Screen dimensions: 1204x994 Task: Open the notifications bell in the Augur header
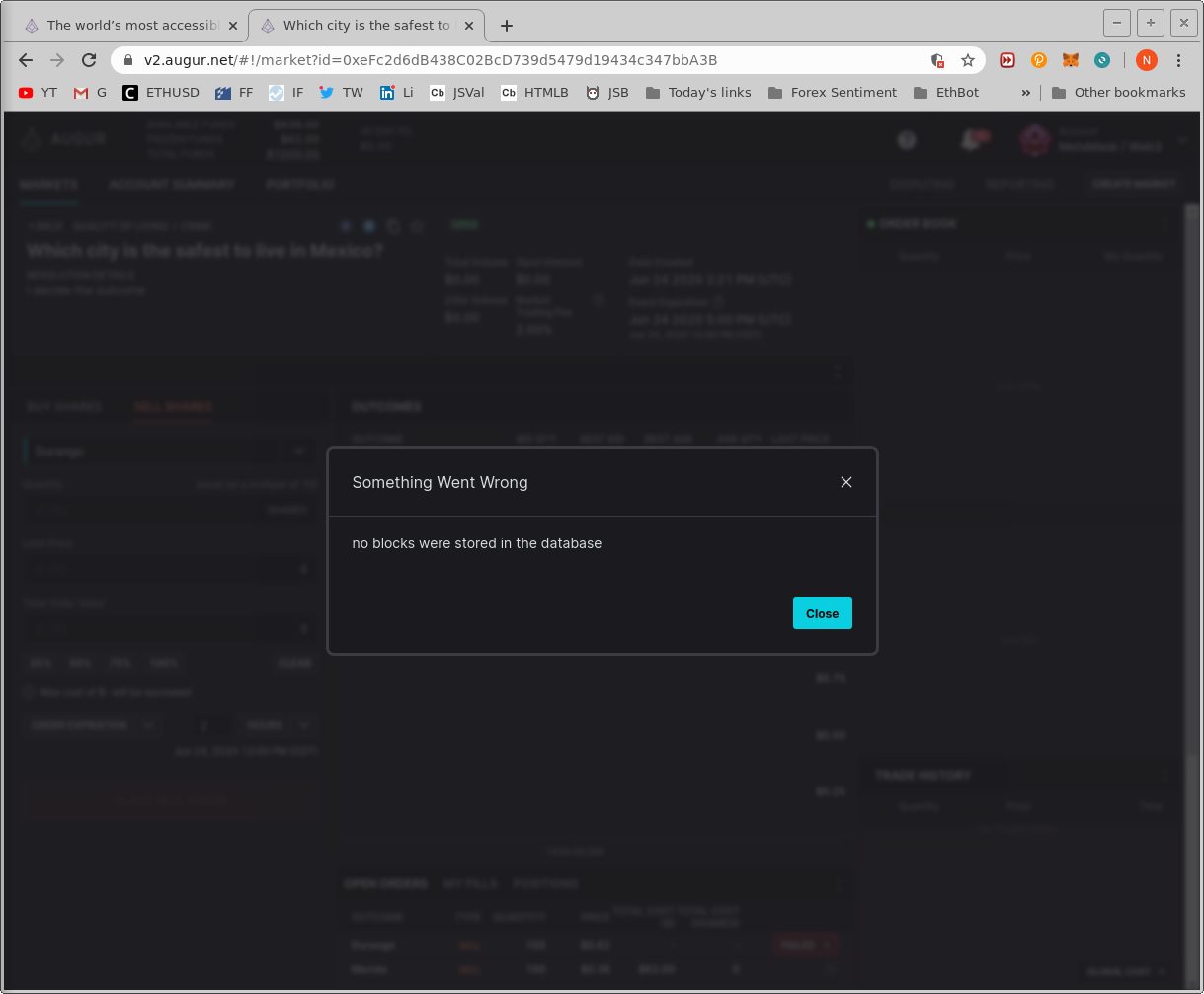click(x=972, y=140)
